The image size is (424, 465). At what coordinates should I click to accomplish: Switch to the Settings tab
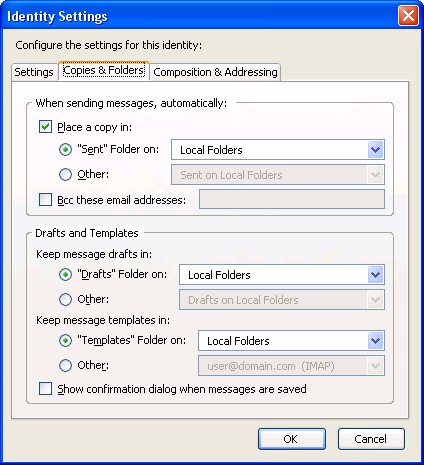(34, 72)
